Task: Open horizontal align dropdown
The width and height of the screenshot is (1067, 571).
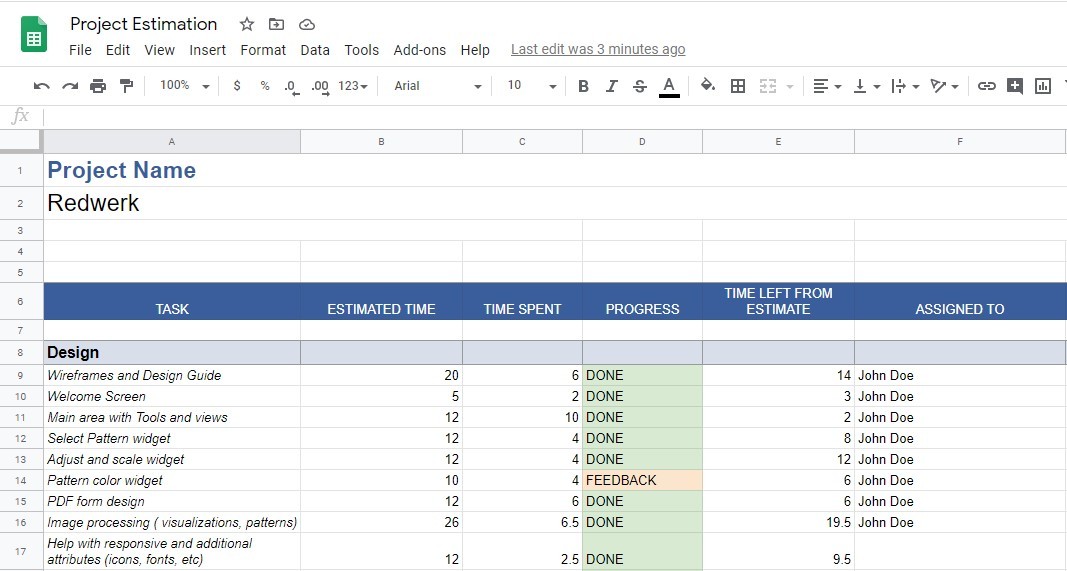Action: click(827, 86)
